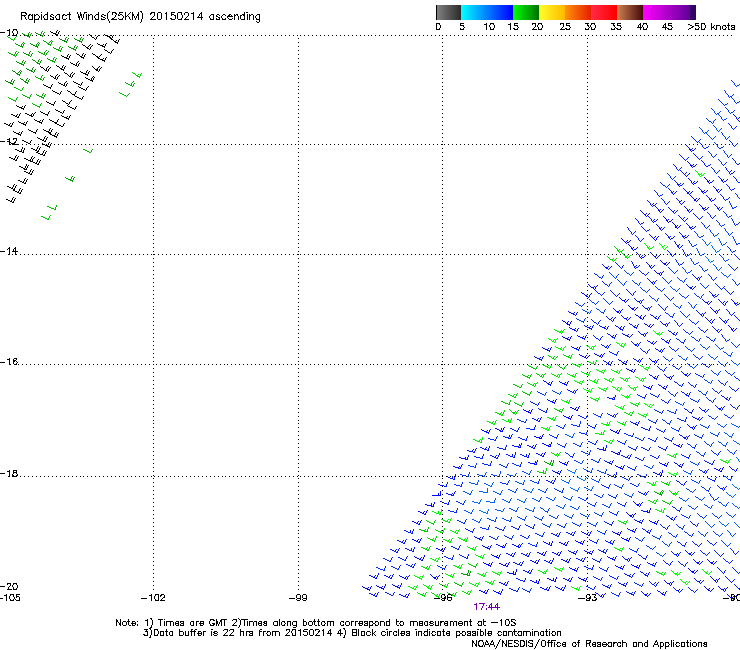
Task: Click the '5' label under the color bar
Action: click(462, 27)
